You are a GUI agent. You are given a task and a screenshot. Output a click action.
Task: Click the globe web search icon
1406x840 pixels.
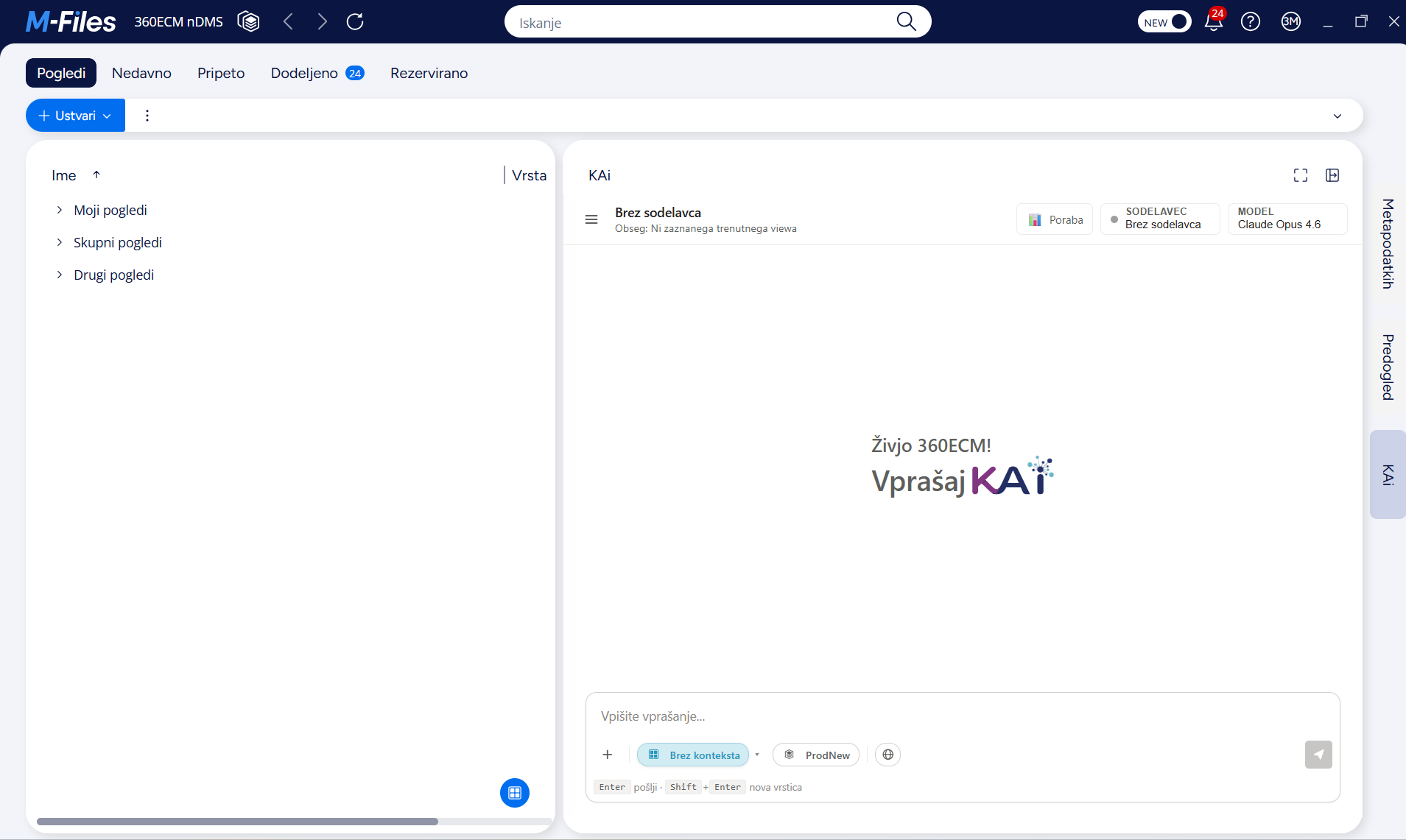pos(888,755)
